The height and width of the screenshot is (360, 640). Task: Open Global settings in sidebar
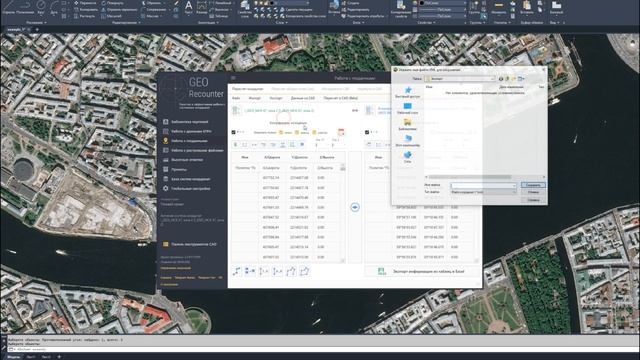(191, 189)
